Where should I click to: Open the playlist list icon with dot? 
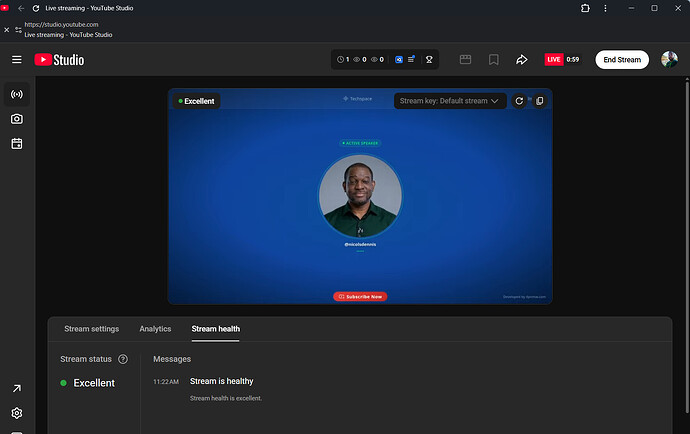click(x=411, y=59)
